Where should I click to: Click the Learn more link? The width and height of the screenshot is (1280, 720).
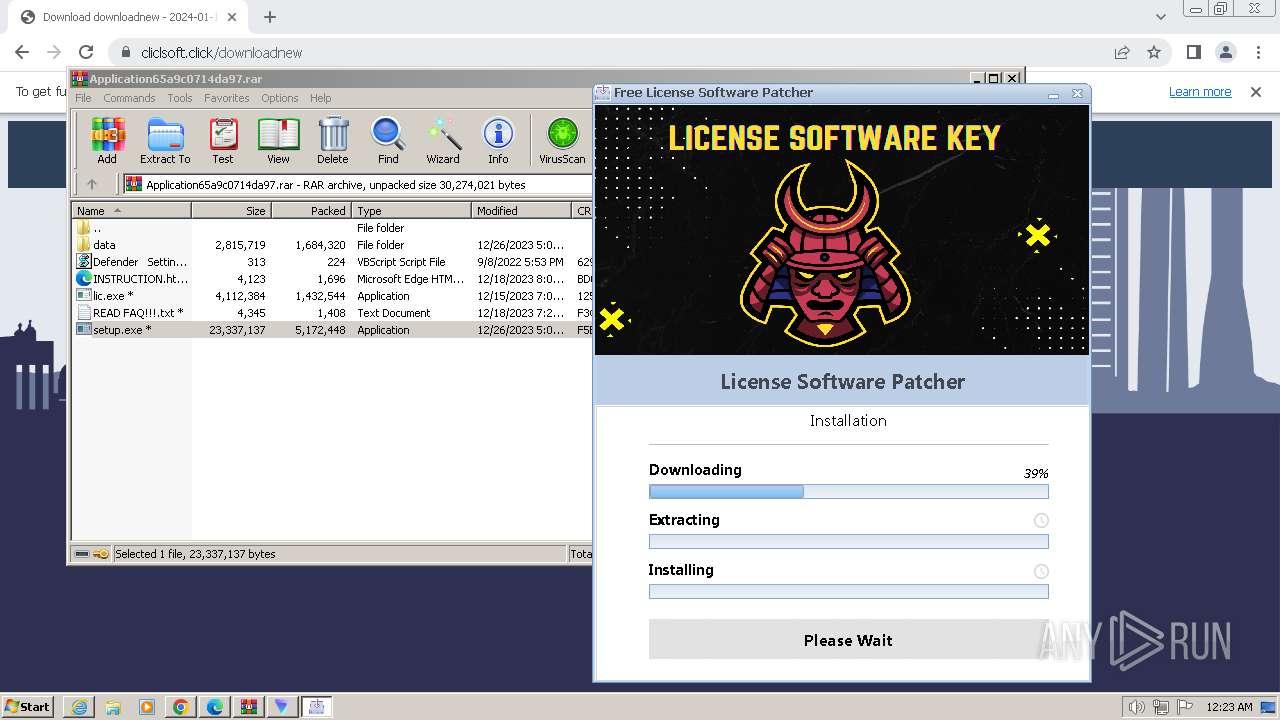[1200, 91]
